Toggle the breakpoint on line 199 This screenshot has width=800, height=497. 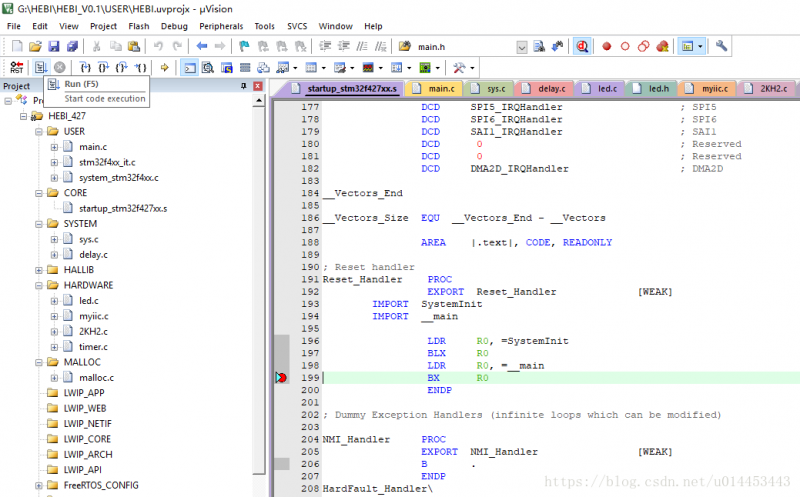click(281, 378)
